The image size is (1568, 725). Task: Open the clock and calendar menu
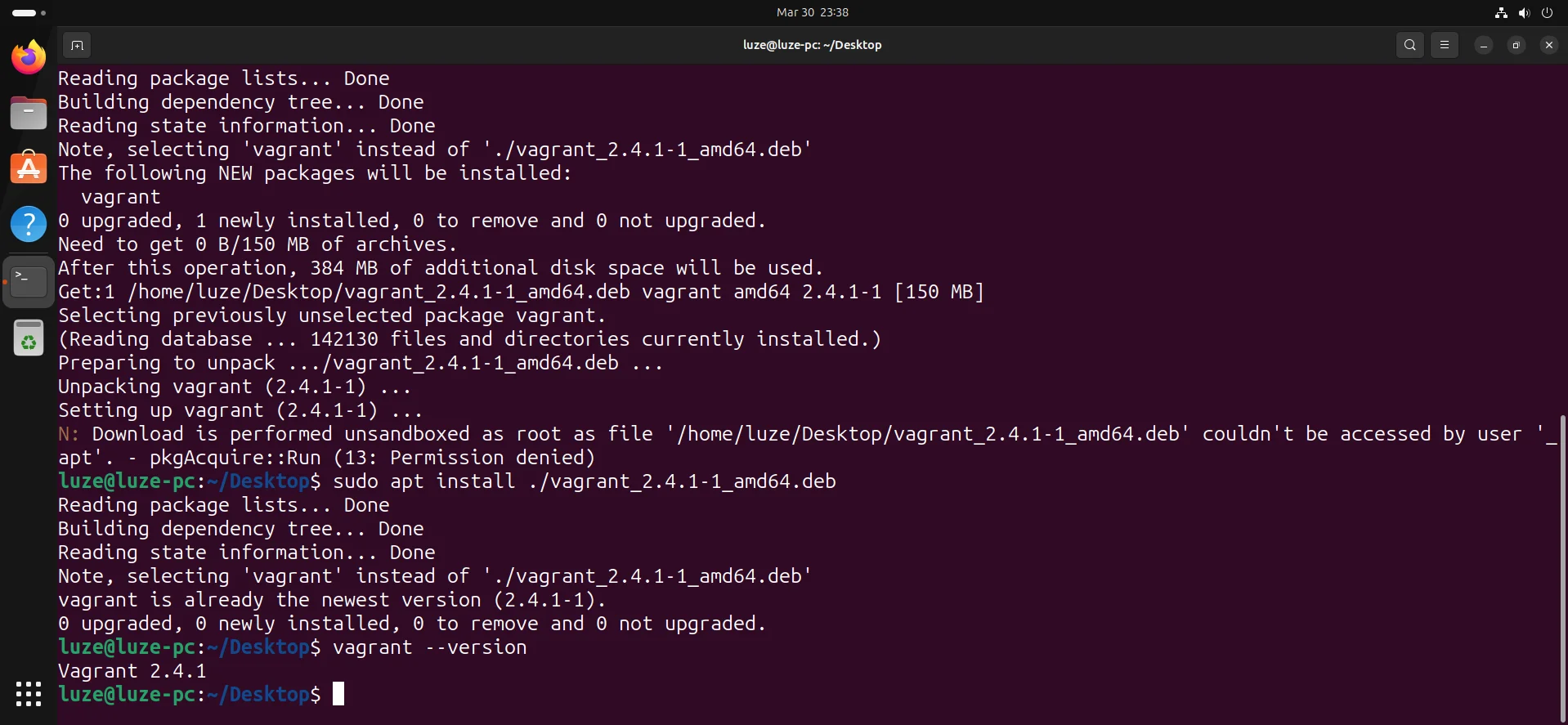click(x=812, y=12)
